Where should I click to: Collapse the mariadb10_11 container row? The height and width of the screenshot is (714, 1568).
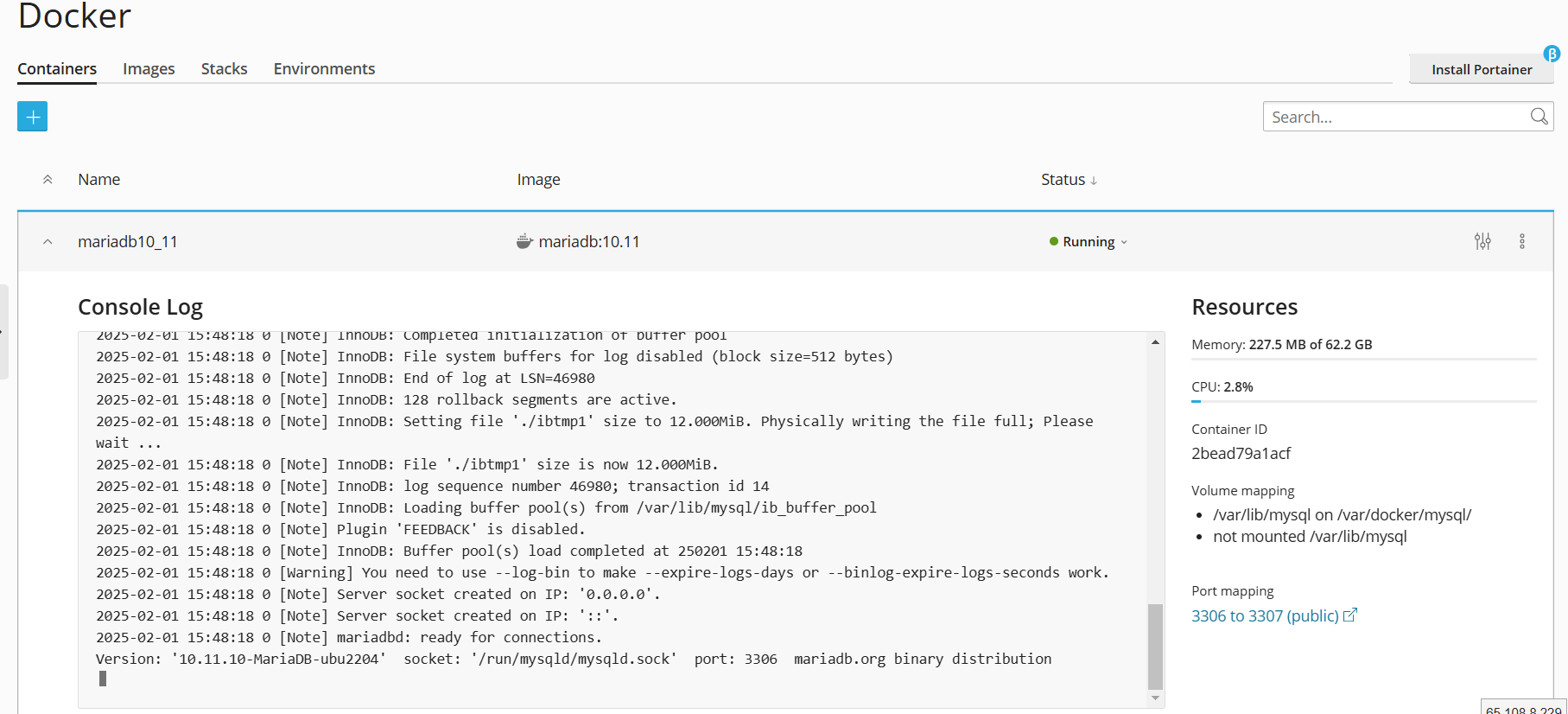click(48, 242)
